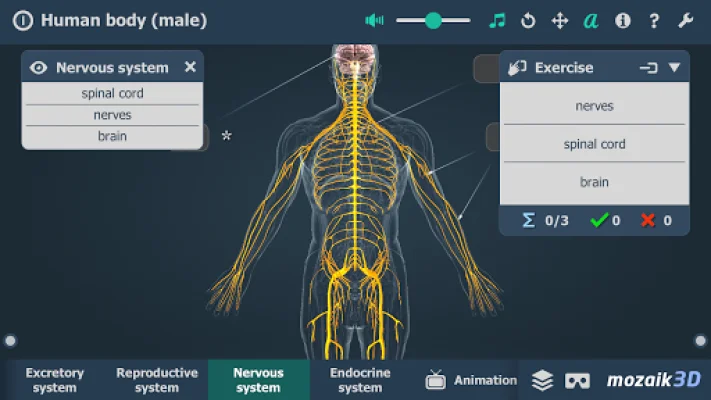711x400 pixels.
Task: Select 'spinal cord' in the Exercise panel
Action: (x=594, y=144)
